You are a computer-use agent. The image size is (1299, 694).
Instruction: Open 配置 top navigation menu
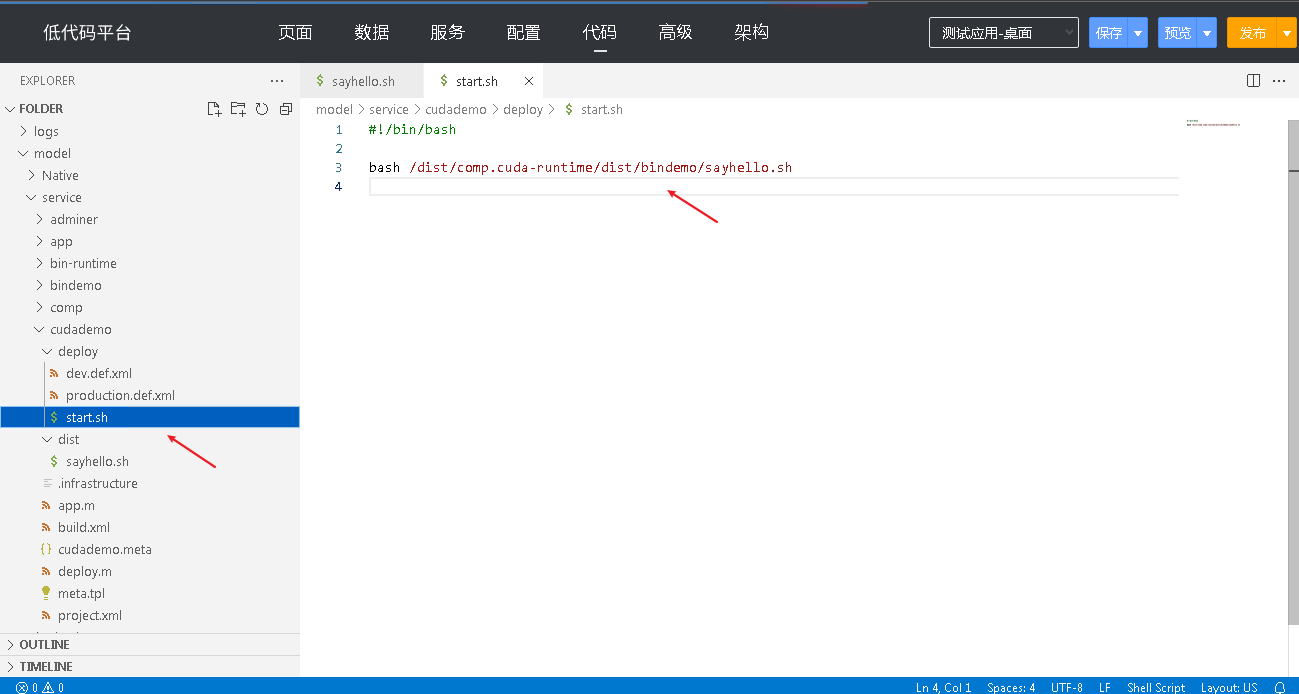[524, 32]
